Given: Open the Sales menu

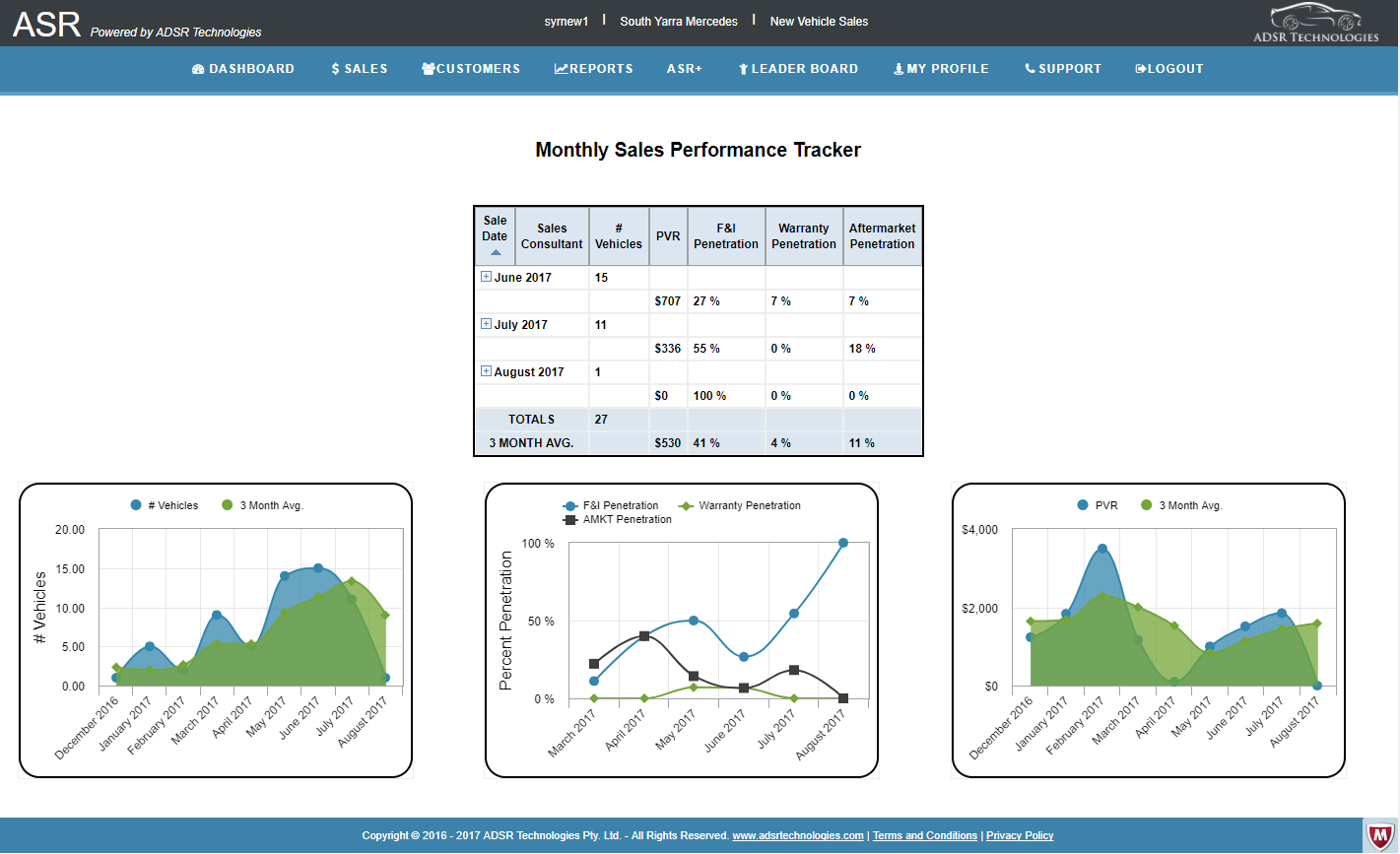Looking at the screenshot, I should [x=360, y=69].
